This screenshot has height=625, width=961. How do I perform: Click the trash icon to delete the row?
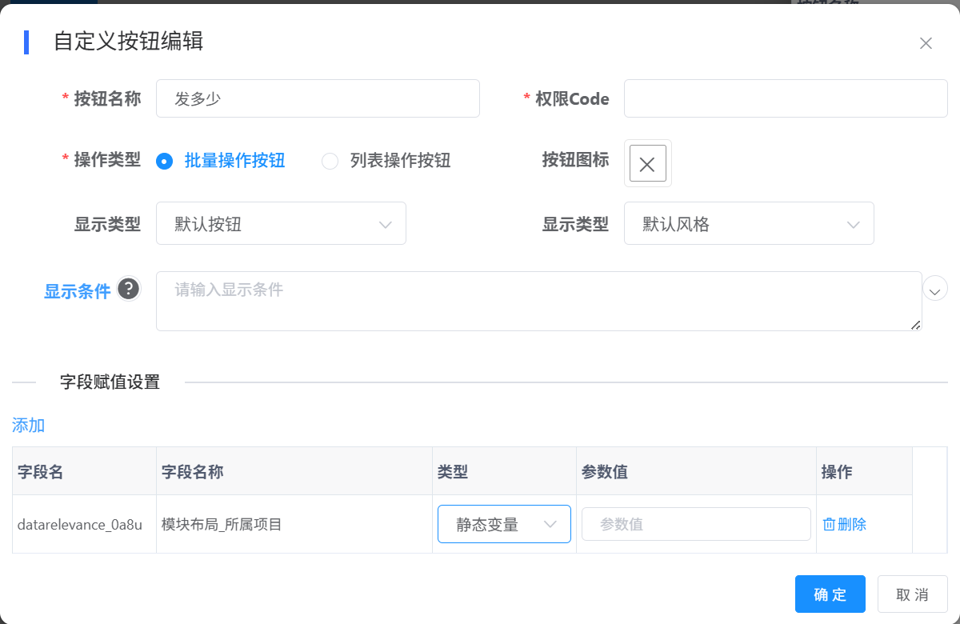(829, 524)
